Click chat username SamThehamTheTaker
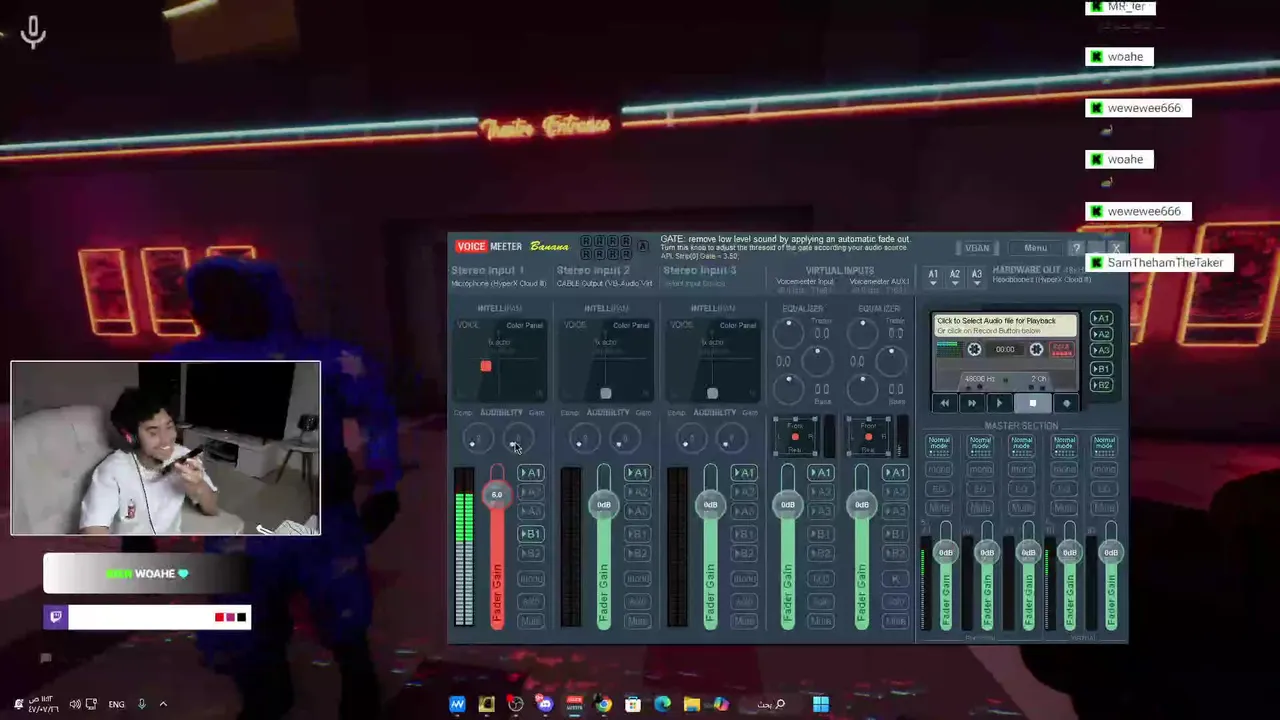The height and width of the screenshot is (720, 1280). coord(1165,263)
